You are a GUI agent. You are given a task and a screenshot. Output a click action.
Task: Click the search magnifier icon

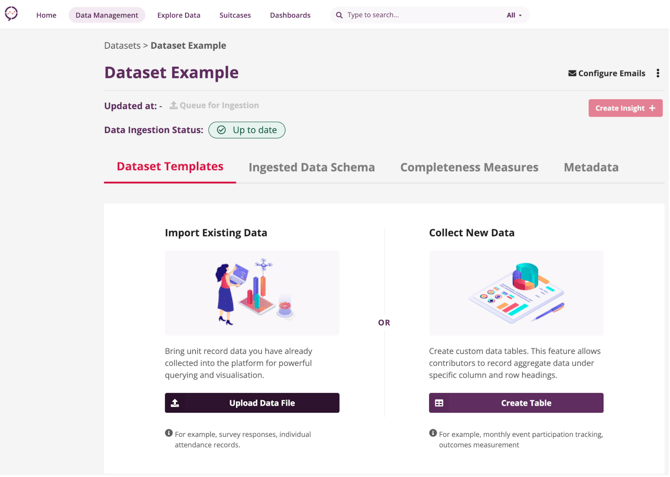(x=339, y=15)
